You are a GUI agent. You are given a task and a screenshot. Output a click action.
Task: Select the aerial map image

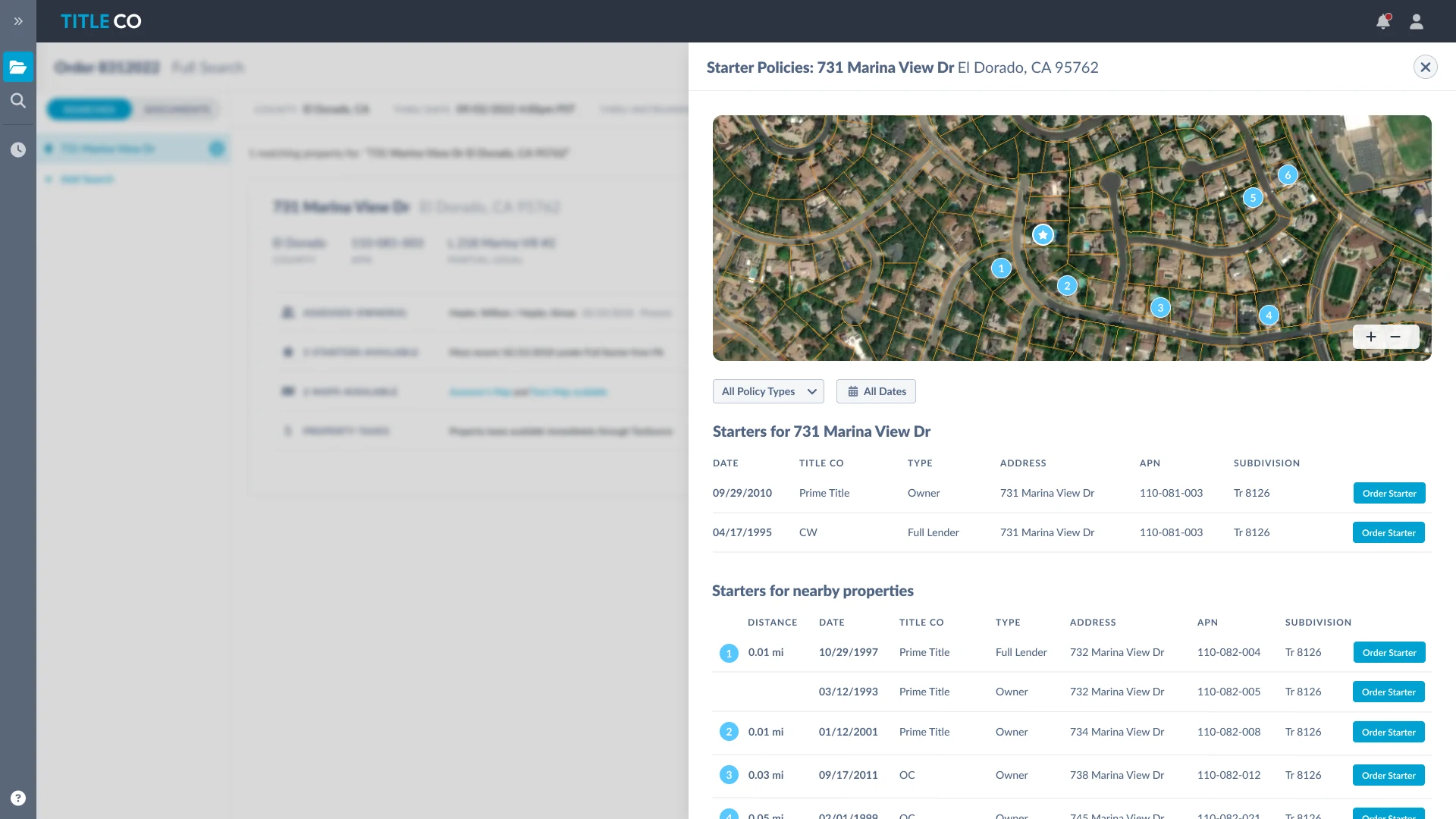click(1072, 238)
